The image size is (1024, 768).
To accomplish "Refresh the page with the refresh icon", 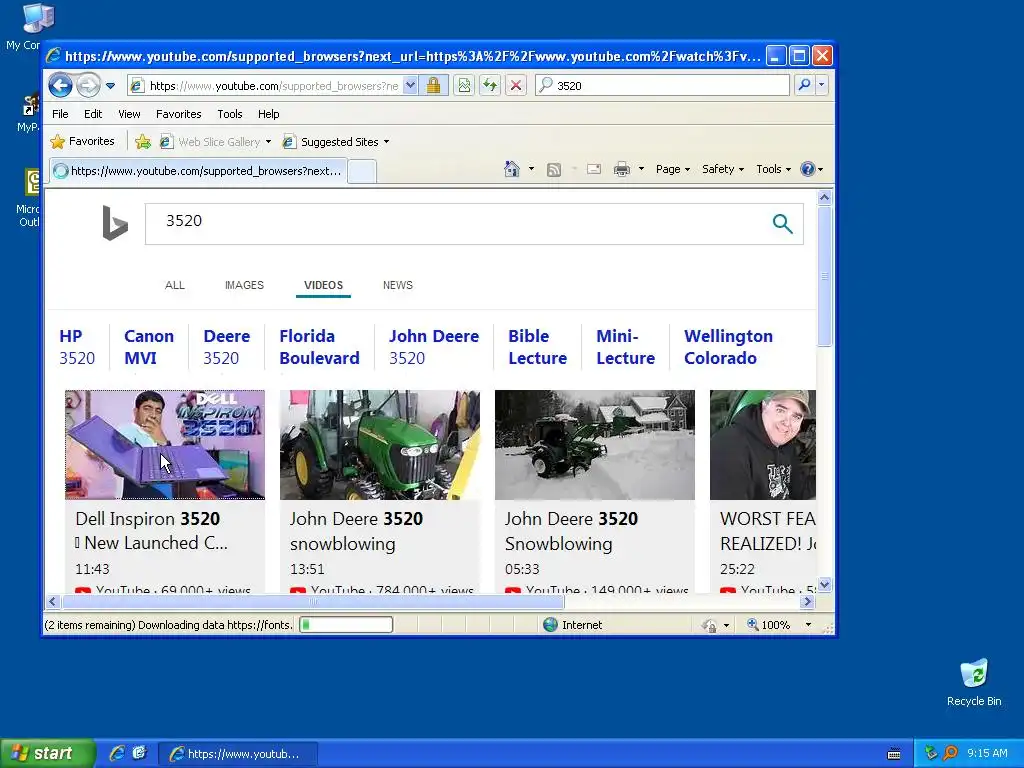I will coord(490,86).
